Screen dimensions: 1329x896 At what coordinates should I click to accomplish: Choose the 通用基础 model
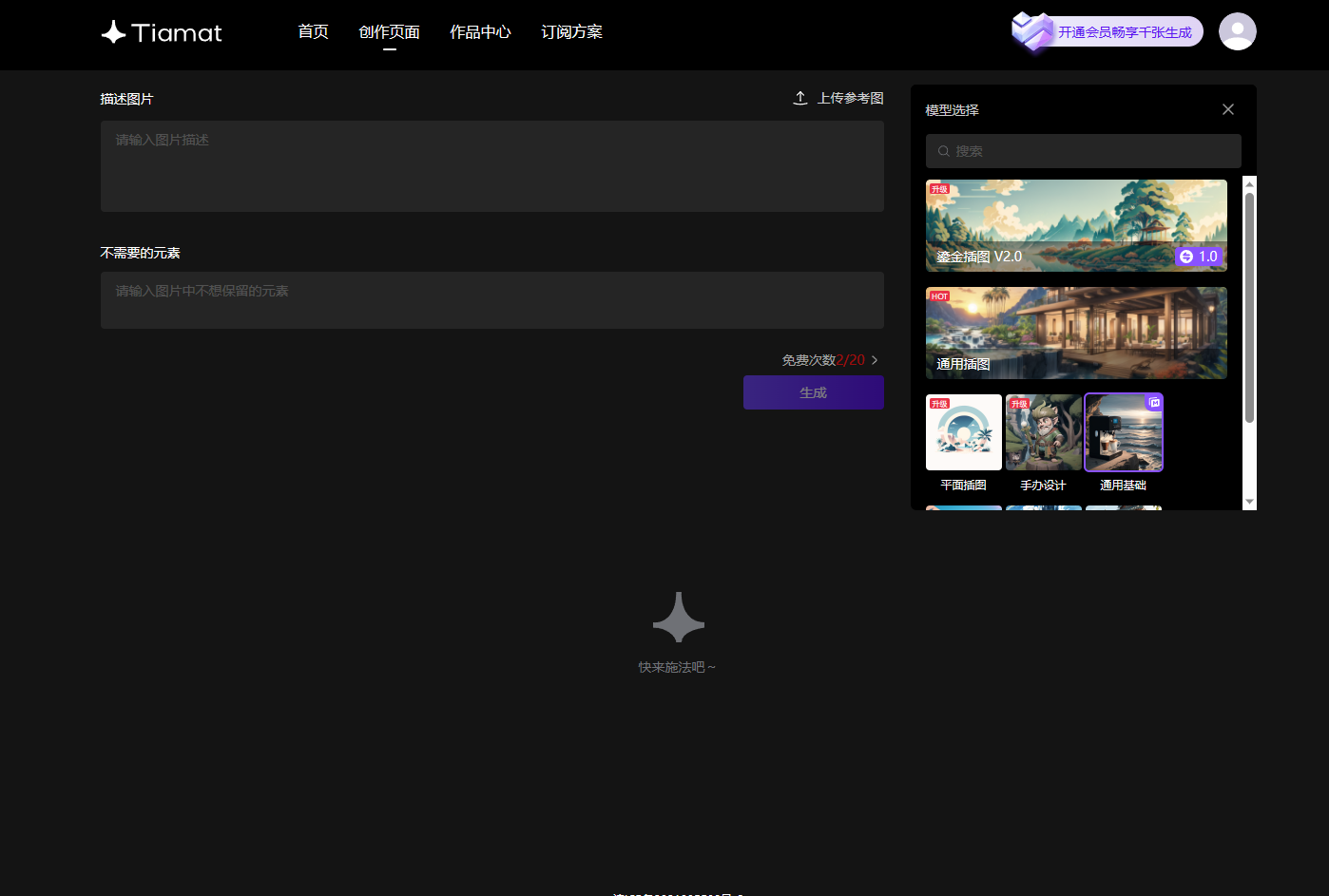click(x=1123, y=435)
